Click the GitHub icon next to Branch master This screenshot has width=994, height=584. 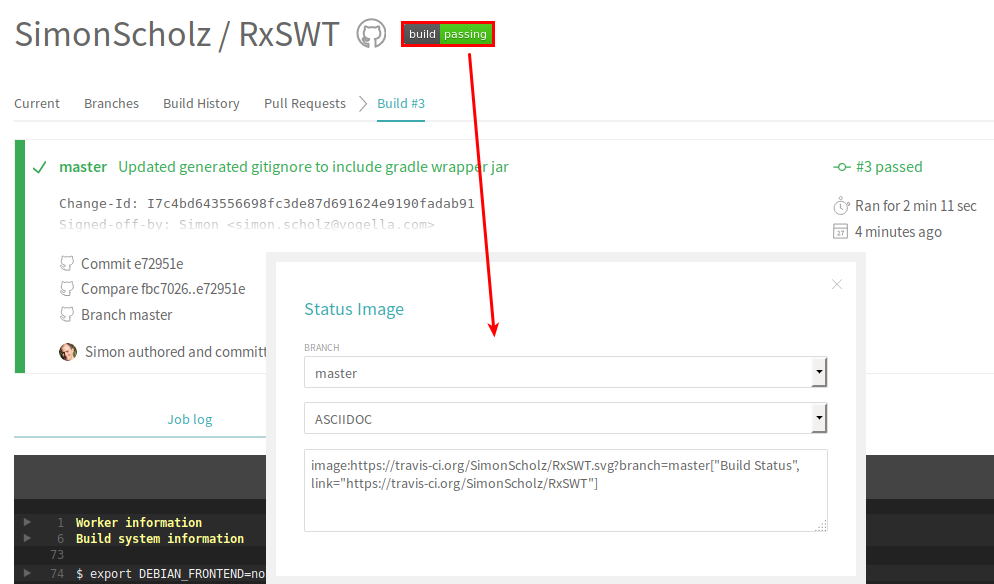[67, 314]
